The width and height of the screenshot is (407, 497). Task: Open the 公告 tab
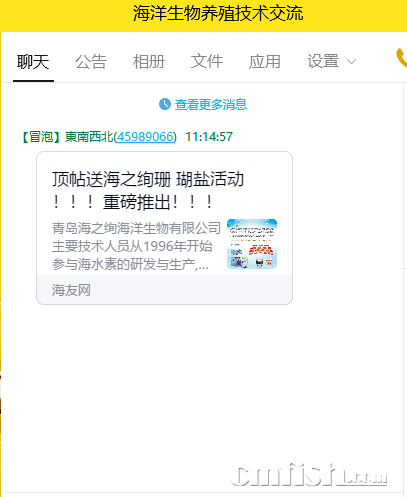point(91,62)
